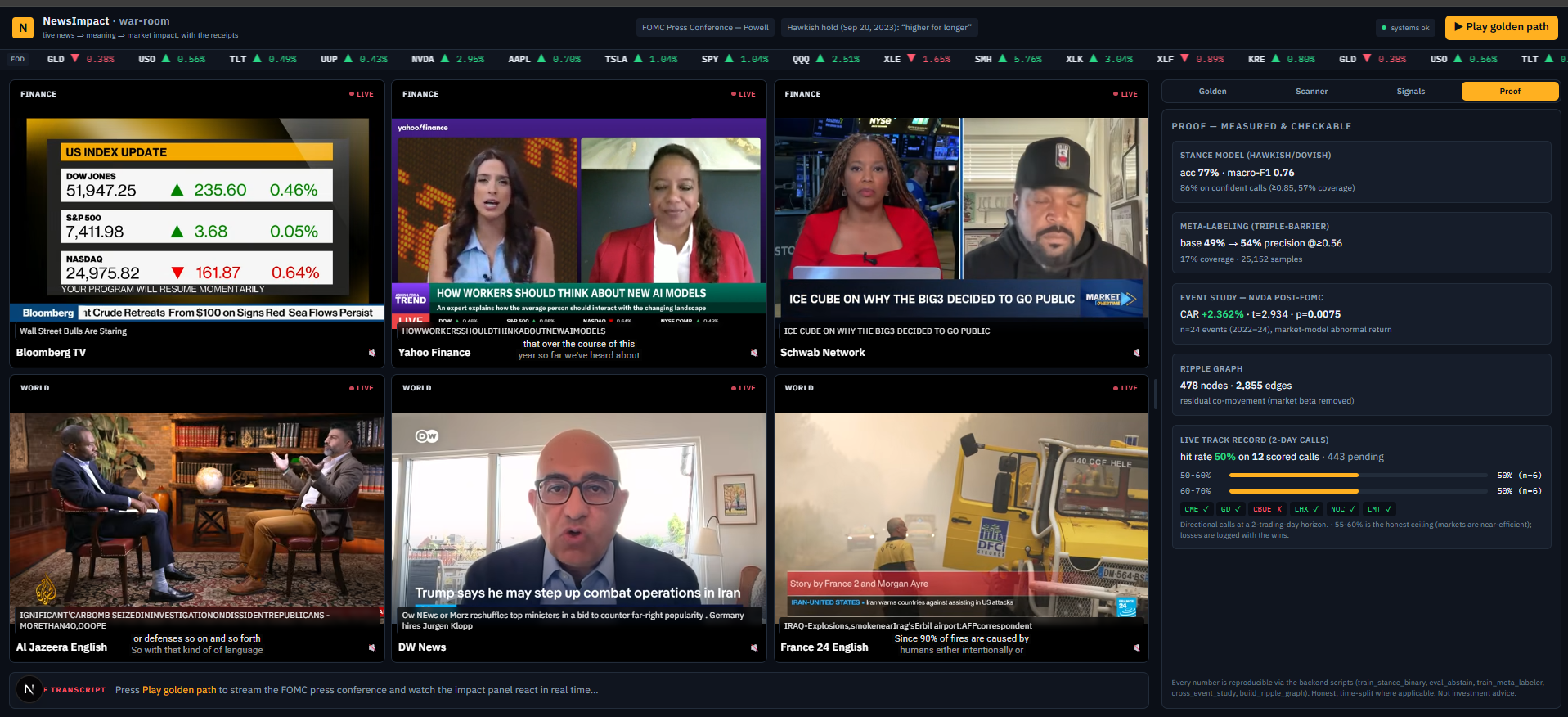Viewport: 1568px width, 717px height.
Task: Open the Scanner tab
Action: [1311, 92]
